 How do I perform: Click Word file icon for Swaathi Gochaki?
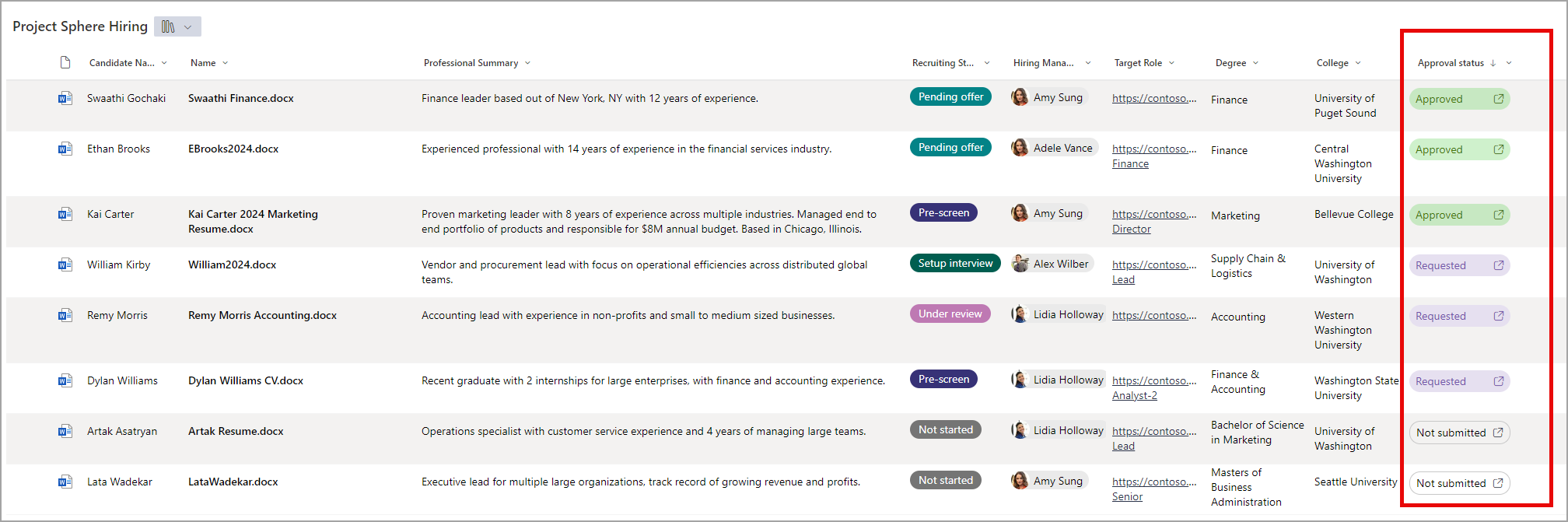pos(65,98)
